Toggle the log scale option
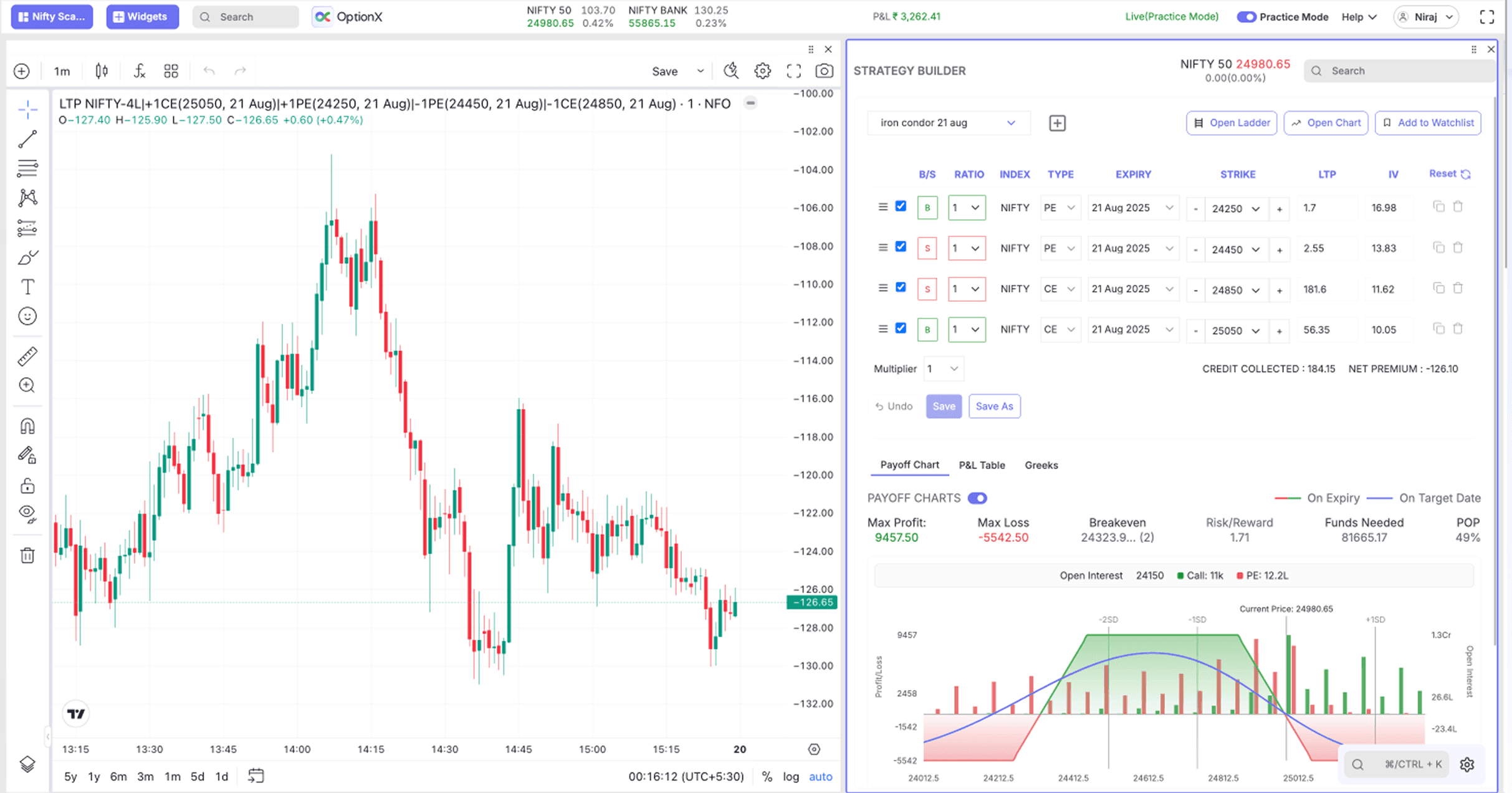Screen dimensions: 1512x793 pyautogui.click(x=791, y=776)
